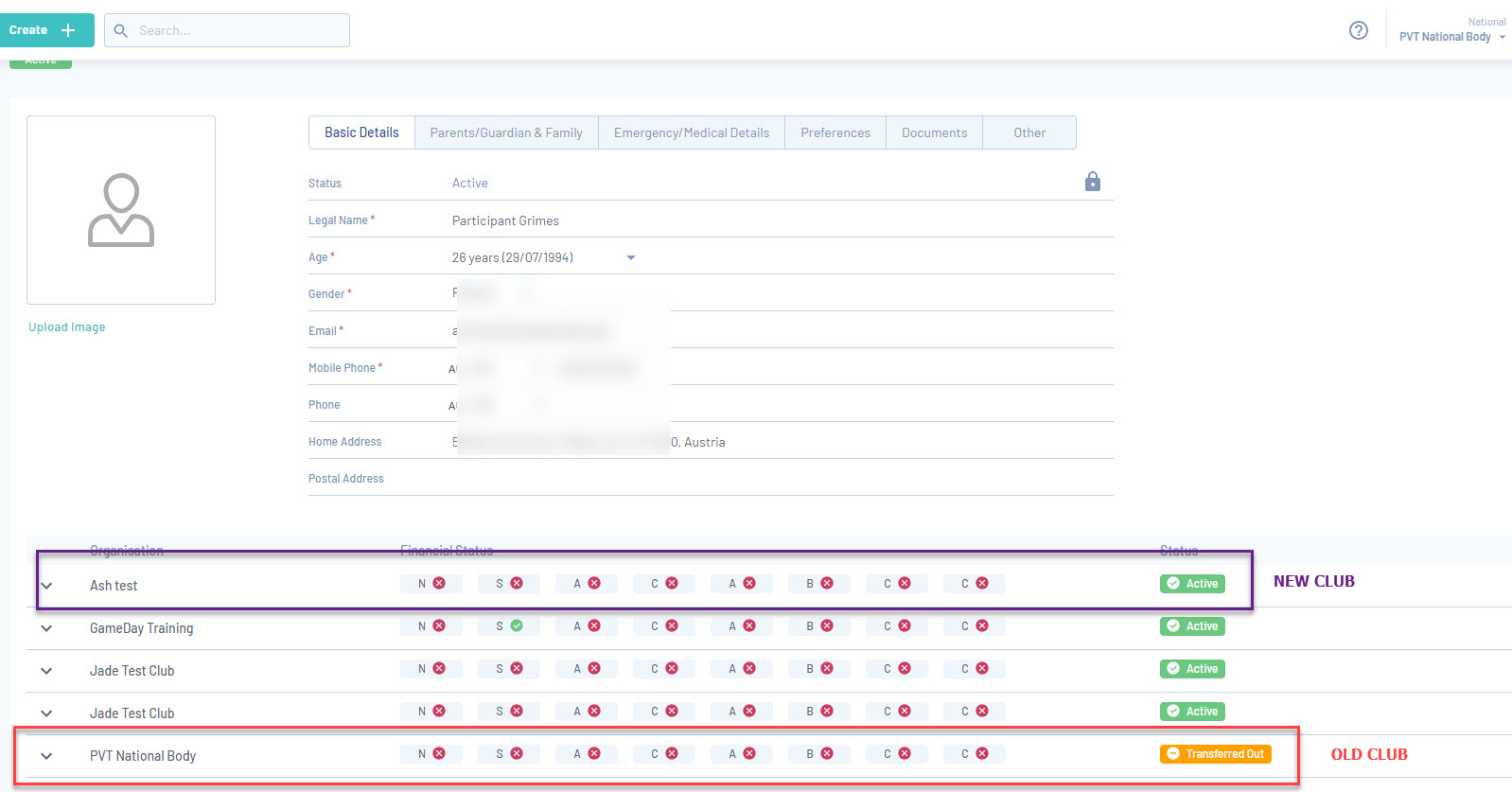
Task: Expand the Ash test organisation row
Action: click(46, 586)
